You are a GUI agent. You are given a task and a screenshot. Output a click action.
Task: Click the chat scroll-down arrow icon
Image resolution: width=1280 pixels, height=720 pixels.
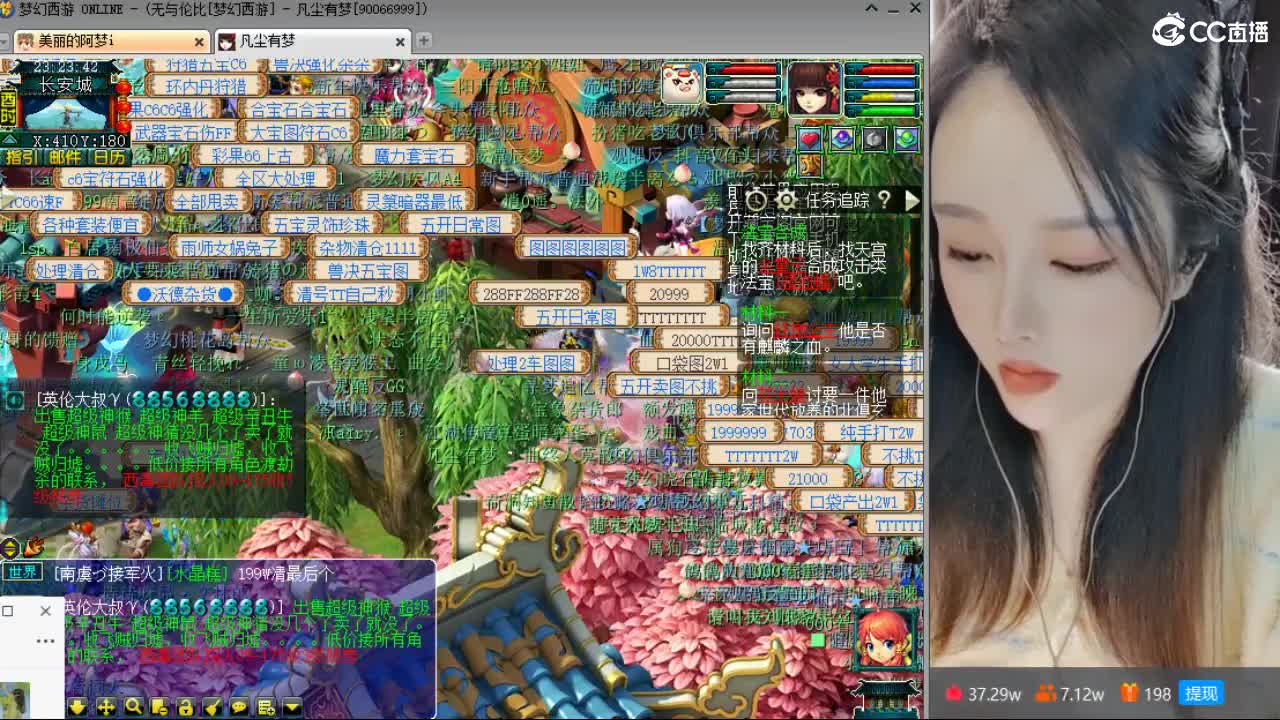[x=77, y=707]
